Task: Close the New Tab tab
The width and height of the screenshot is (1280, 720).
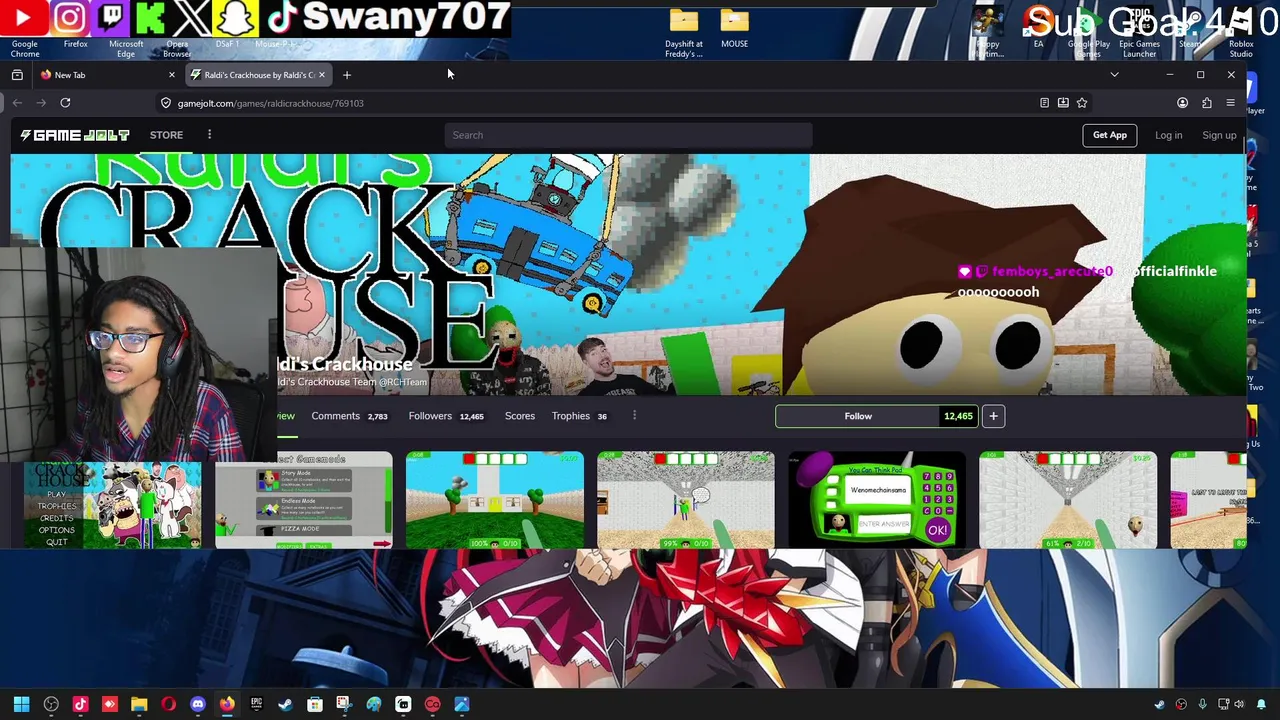Action: tap(171, 75)
